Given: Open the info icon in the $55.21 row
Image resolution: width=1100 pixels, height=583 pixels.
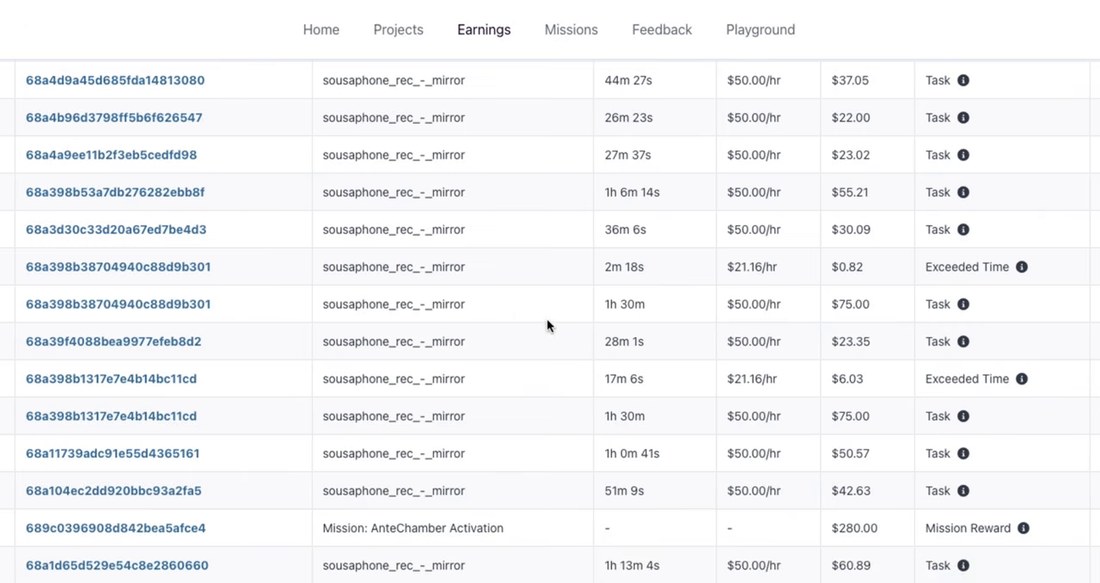Looking at the screenshot, I should click(x=963, y=192).
